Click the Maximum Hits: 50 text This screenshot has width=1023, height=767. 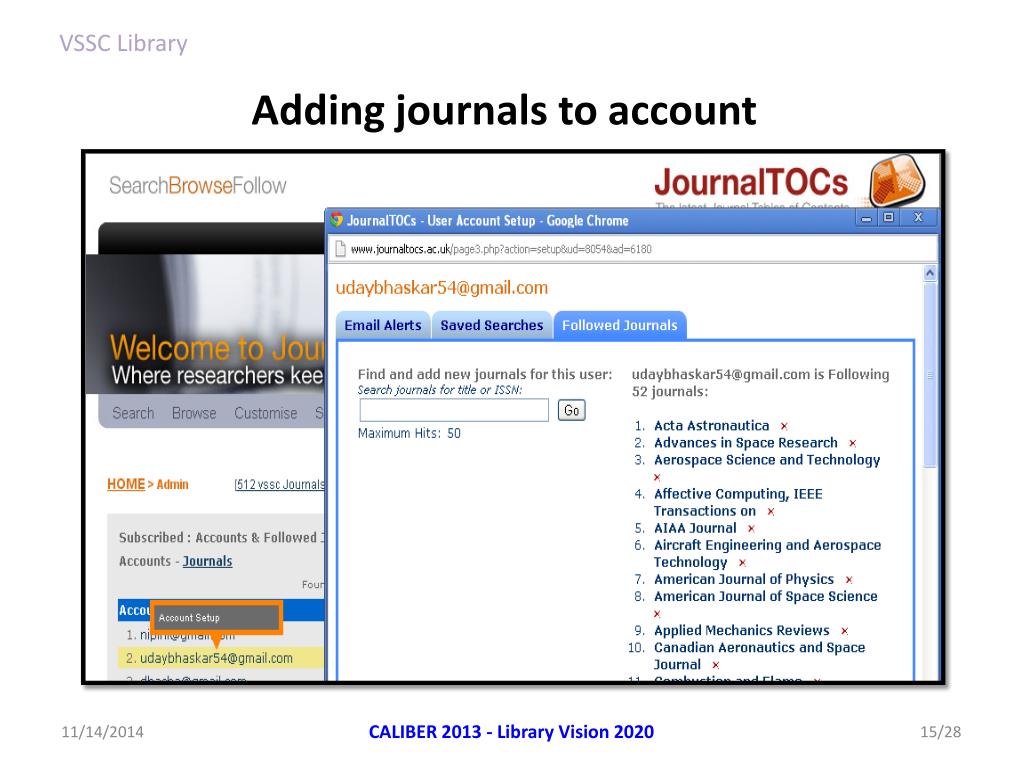(409, 434)
